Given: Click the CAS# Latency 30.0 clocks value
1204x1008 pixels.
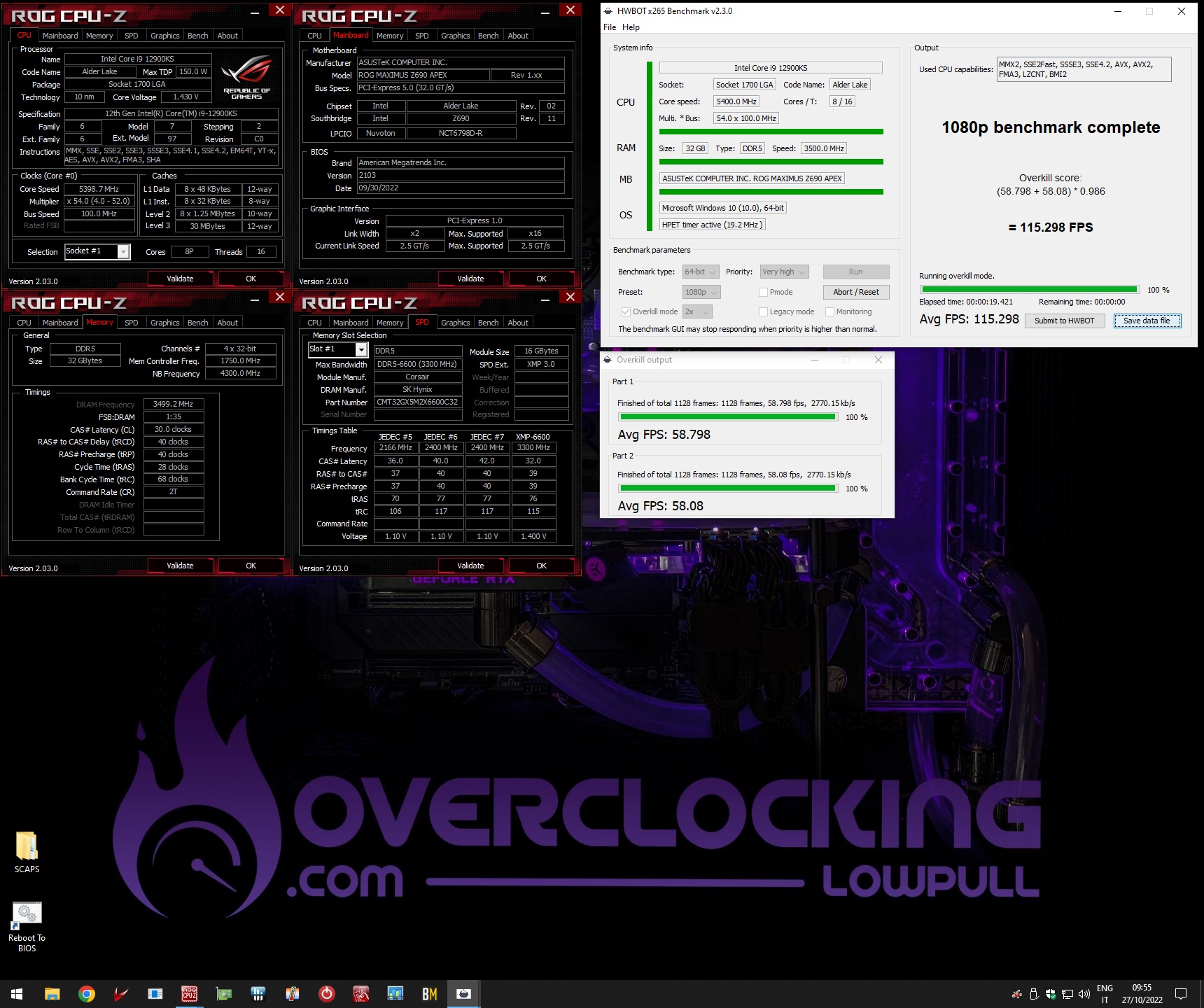Looking at the screenshot, I should tap(174, 429).
